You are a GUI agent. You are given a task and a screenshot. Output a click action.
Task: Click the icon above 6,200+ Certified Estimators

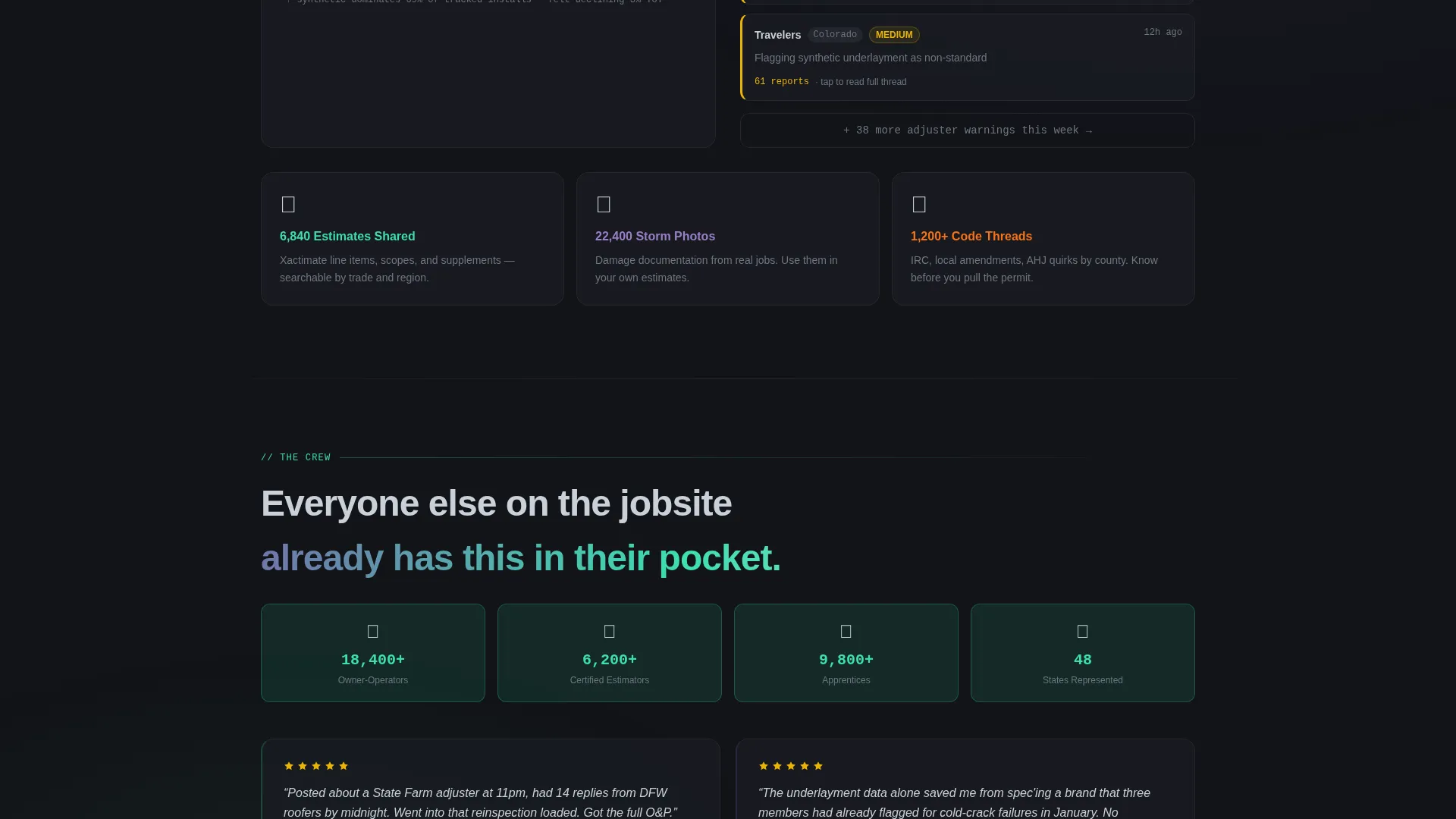click(610, 631)
